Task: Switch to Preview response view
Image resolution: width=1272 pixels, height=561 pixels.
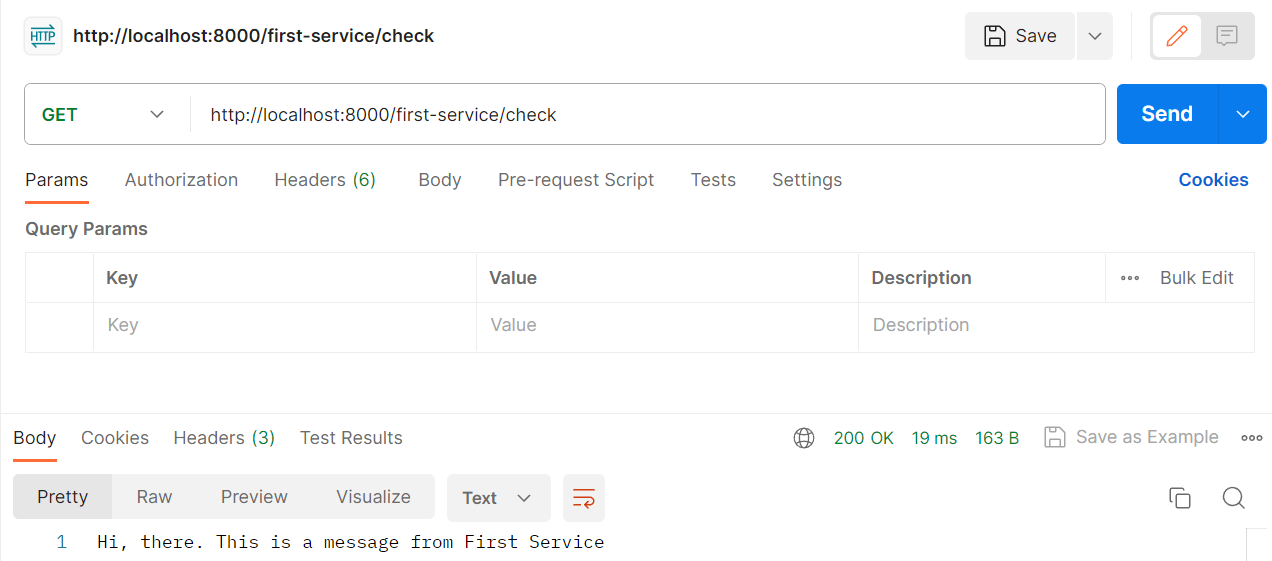Action: point(254,497)
